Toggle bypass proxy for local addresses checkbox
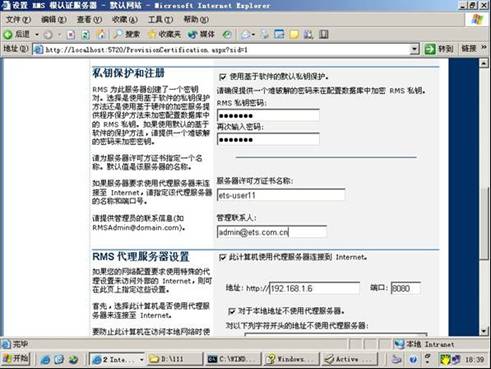The image size is (491, 369). (232, 311)
